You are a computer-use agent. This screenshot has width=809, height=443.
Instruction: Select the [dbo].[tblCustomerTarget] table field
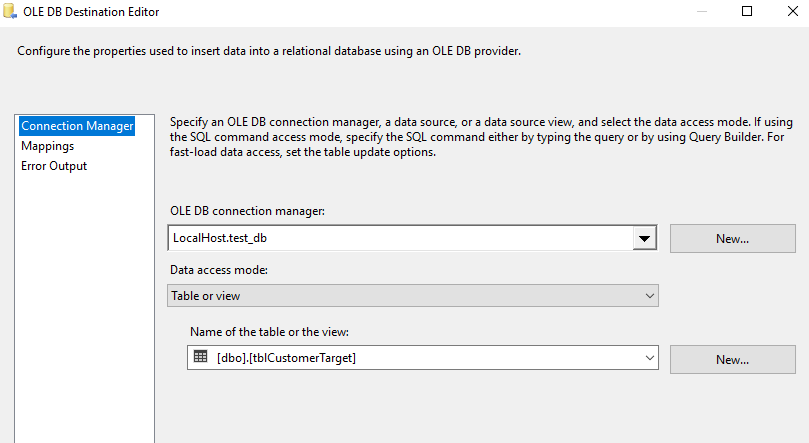tap(420, 357)
